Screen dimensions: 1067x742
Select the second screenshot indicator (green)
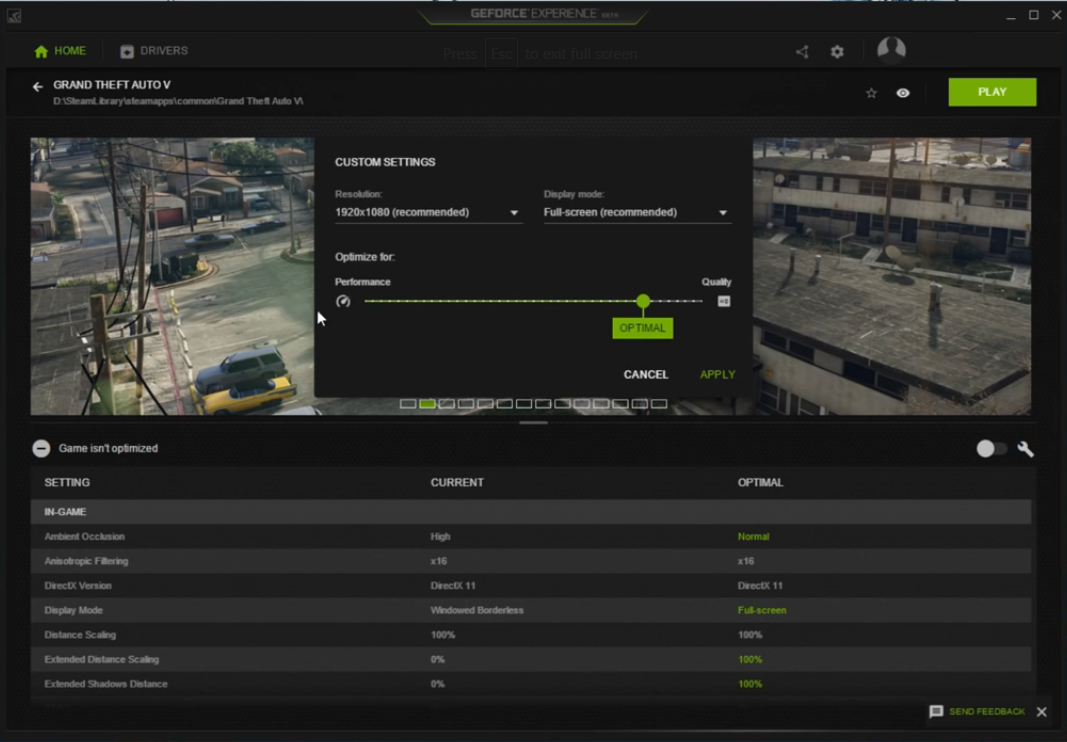point(427,404)
